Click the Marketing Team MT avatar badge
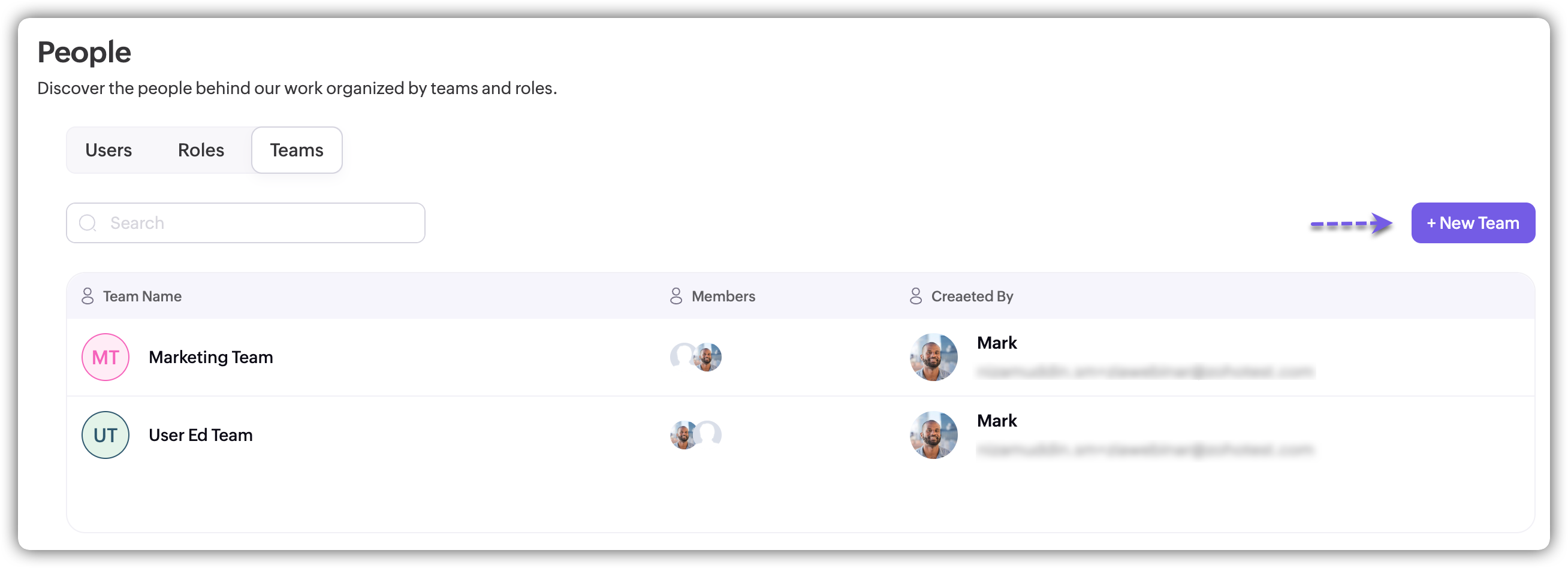The image size is (1568, 568). [105, 357]
